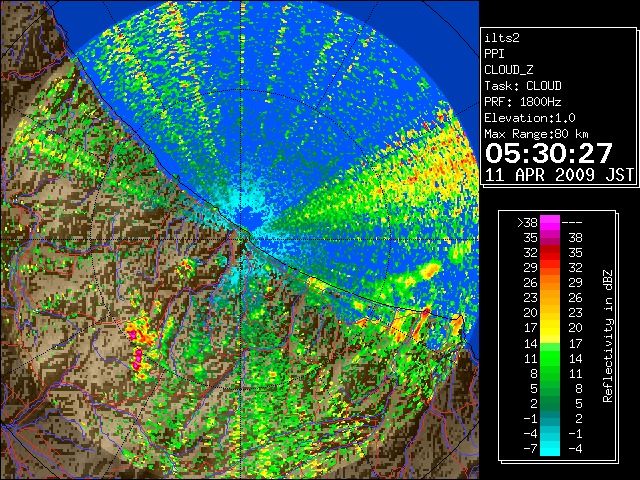The height and width of the screenshot is (480, 640).
Task: Click the cyan -7 dBZ legend color
Action: tap(550, 448)
